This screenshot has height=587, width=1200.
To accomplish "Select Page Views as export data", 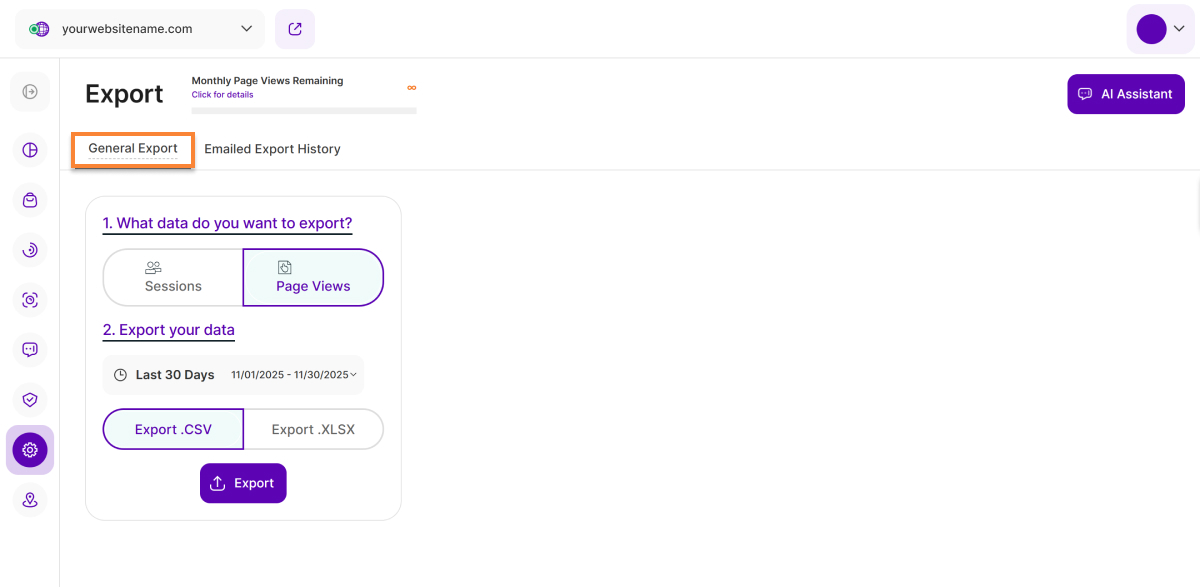I will coord(313,277).
